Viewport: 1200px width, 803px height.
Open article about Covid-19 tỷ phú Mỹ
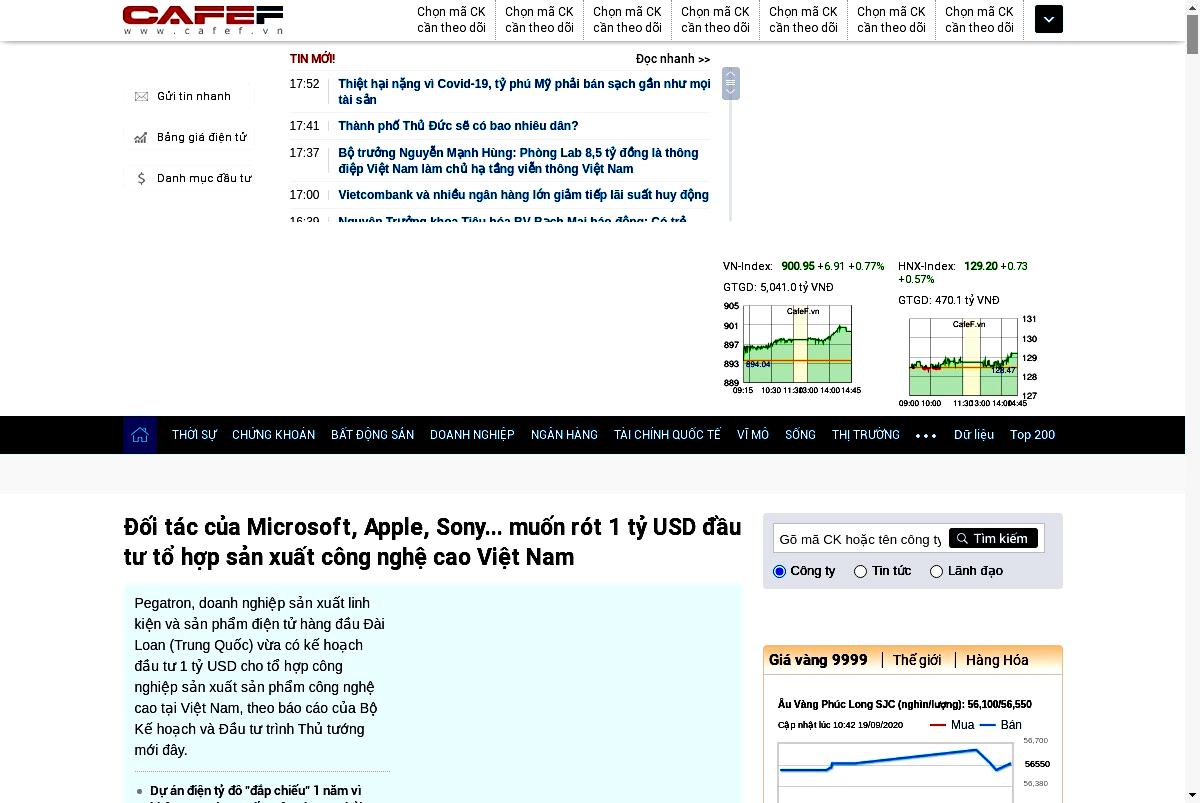524,92
